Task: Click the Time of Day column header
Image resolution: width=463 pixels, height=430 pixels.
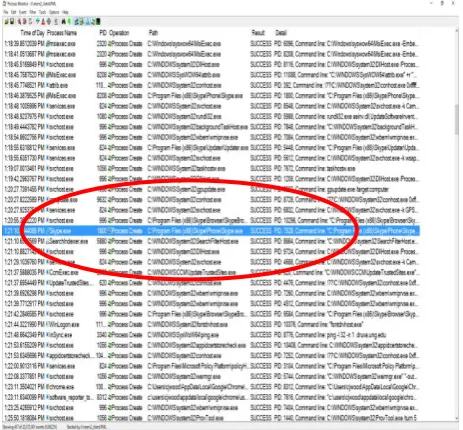Action: pos(32,33)
